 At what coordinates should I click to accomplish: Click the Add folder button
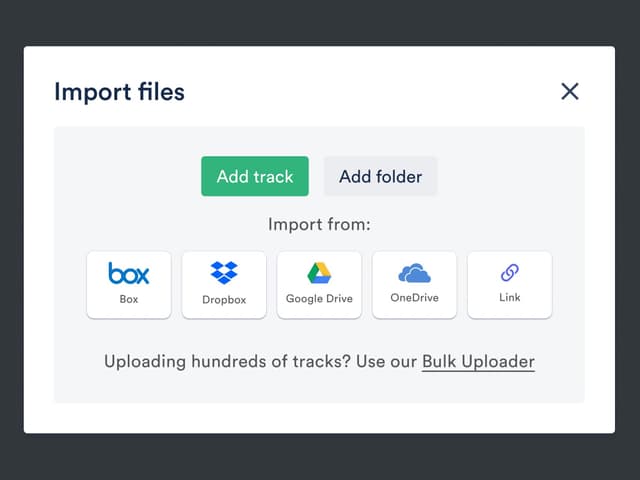pos(380,176)
